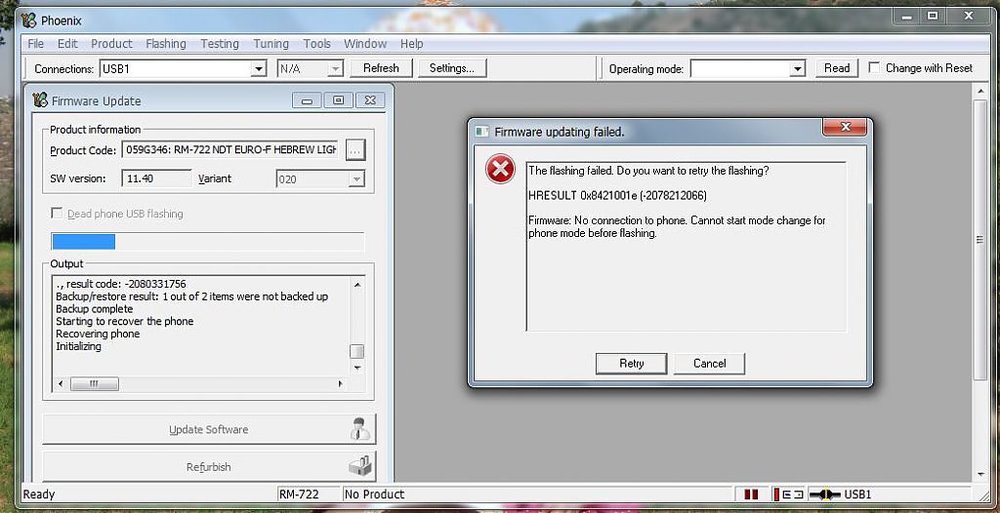
Task: Open the Help menu
Action: click(x=411, y=44)
